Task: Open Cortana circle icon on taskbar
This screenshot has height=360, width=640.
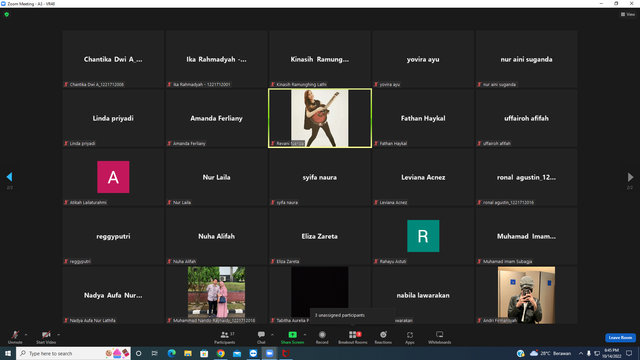Action: click(139, 353)
